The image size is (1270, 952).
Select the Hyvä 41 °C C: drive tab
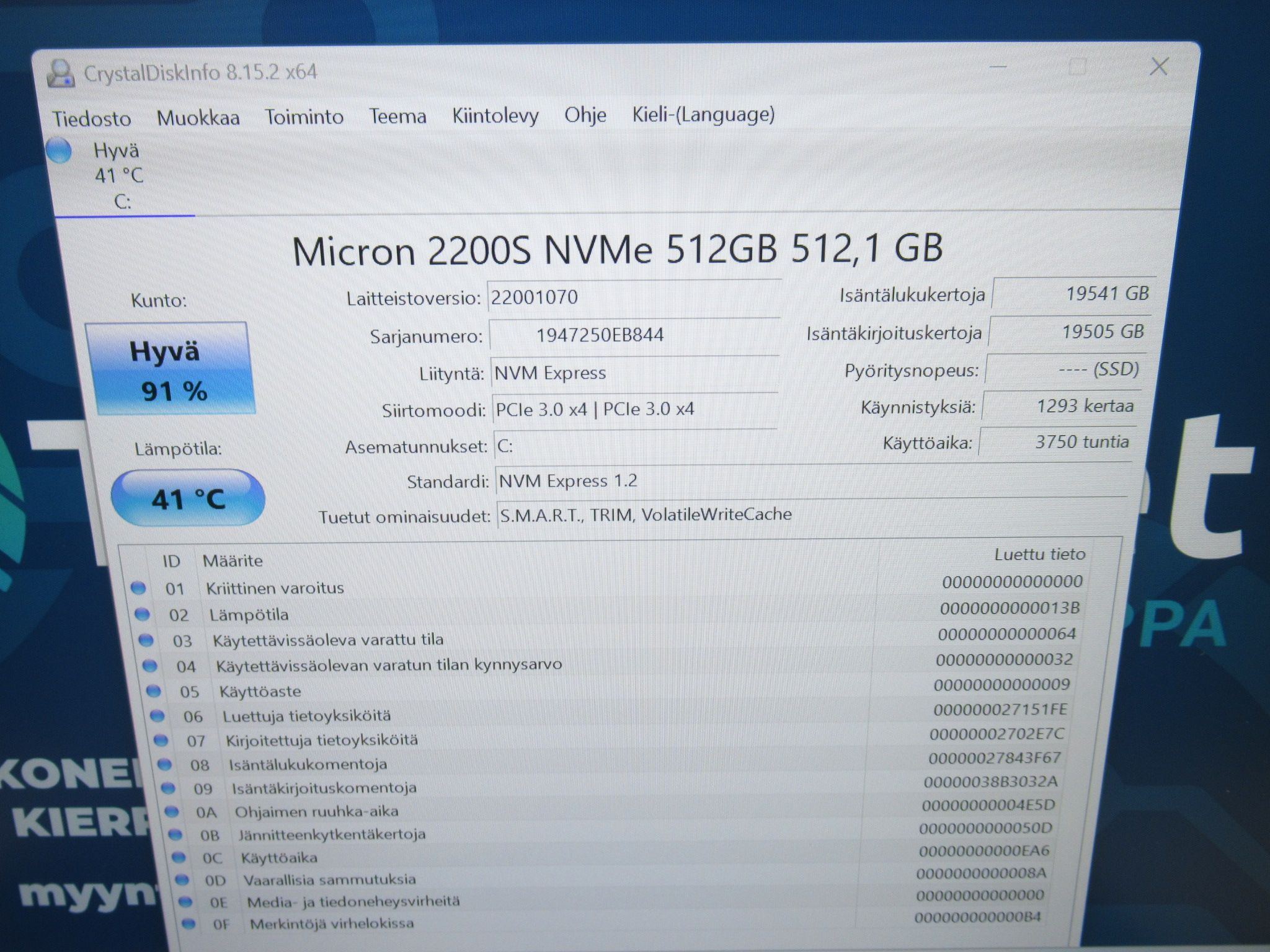[119, 176]
